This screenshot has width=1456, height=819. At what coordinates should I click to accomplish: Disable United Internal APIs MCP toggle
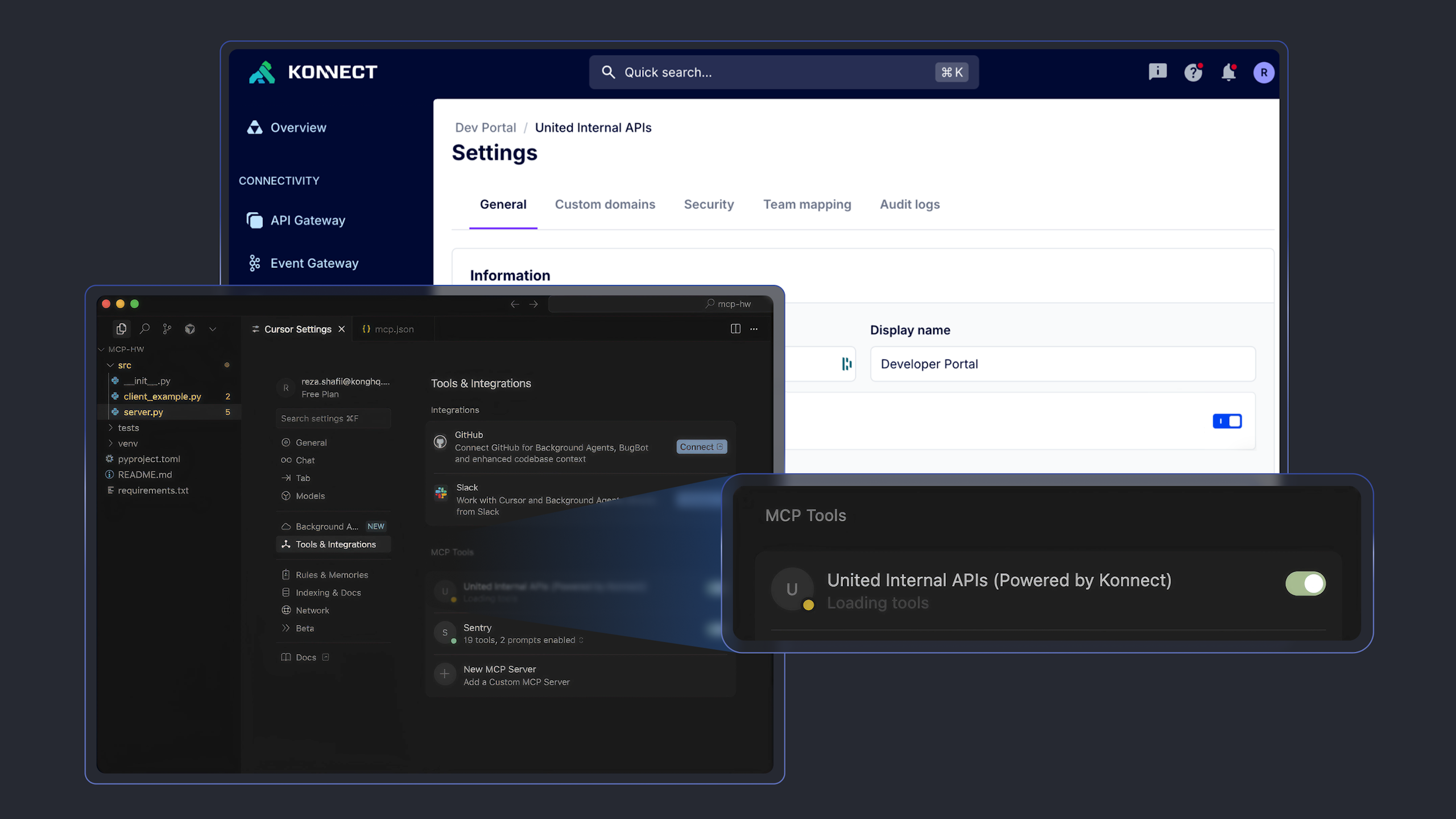pyautogui.click(x=1305, y=584)
